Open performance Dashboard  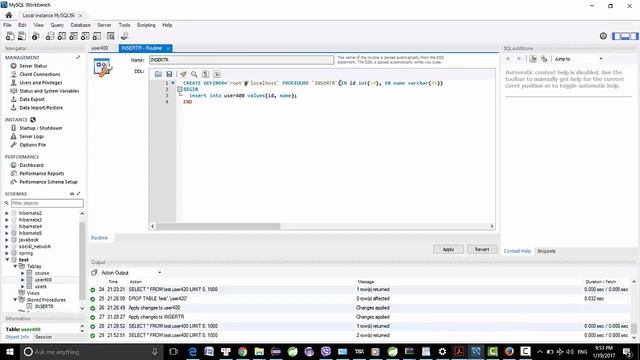click(x=31, y=165)
